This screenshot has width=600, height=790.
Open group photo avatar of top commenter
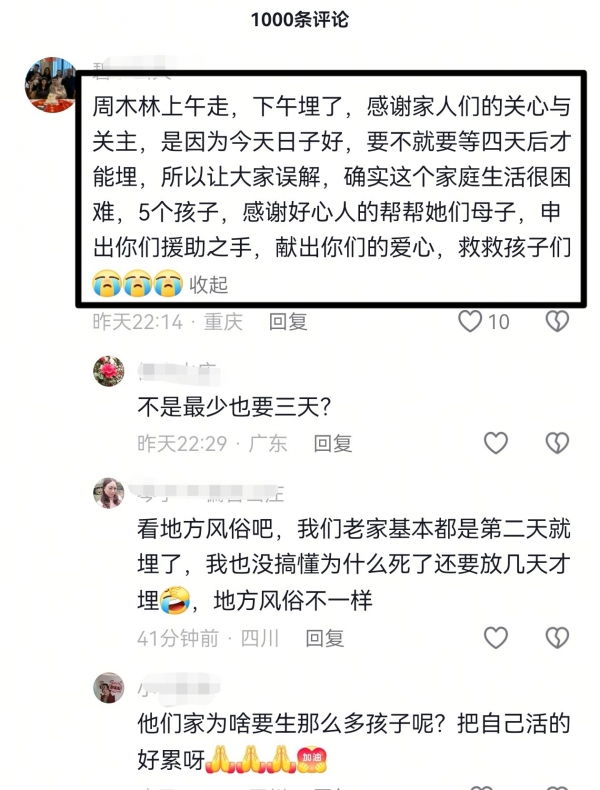pyautogui.click(x=51, y=84)
